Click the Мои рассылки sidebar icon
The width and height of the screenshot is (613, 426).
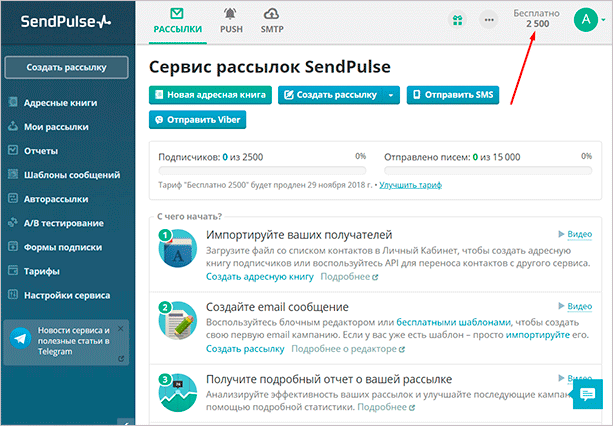pyautogui.click(x=13, y=126)
